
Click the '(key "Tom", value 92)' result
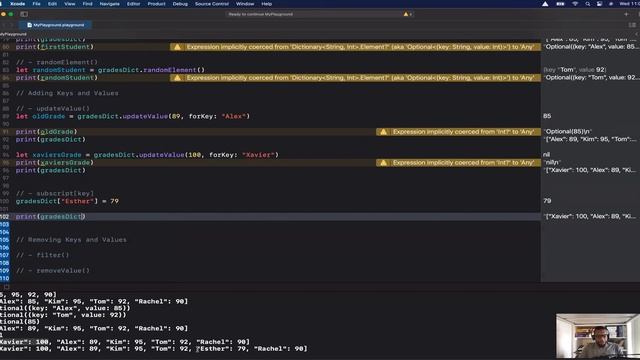[x=575, y=70]
